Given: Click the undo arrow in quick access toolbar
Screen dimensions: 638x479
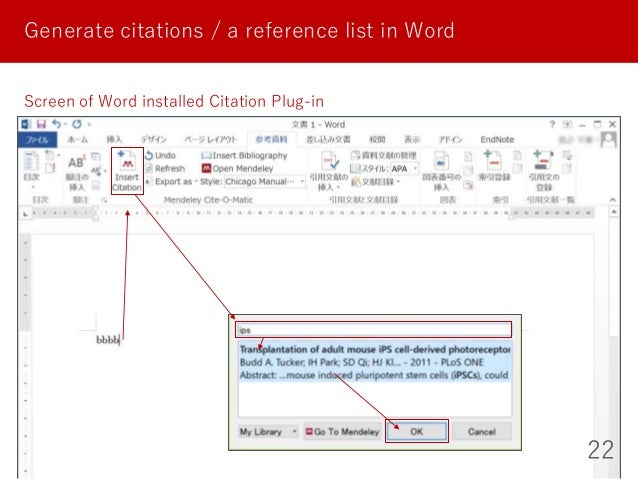Looking at the screenshot, I should point(57,124).
